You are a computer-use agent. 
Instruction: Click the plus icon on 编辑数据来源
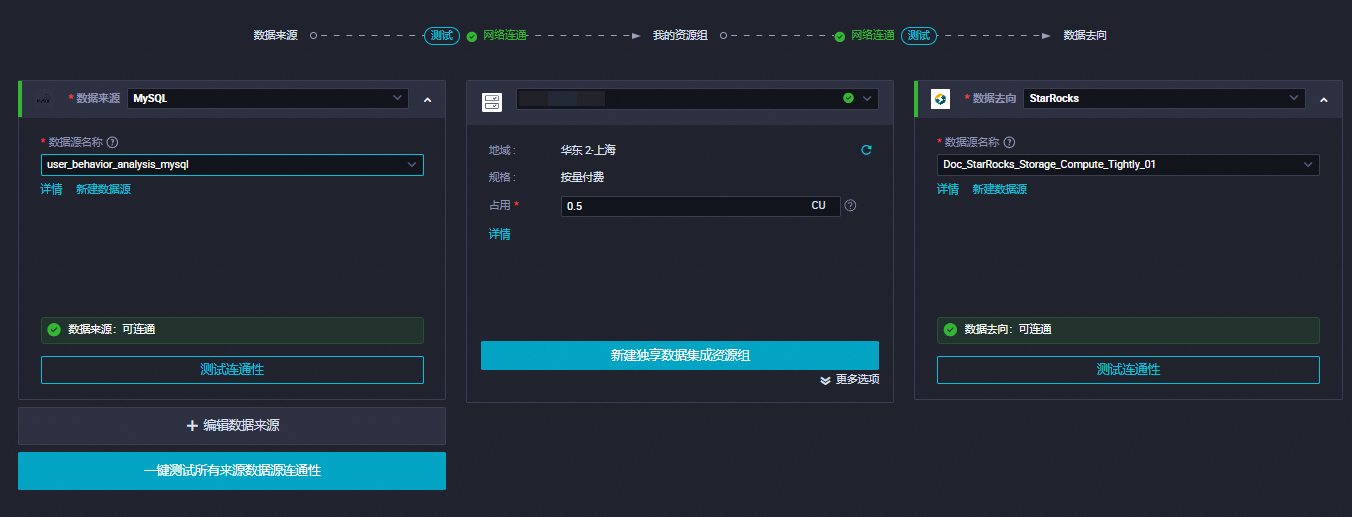[x=192, y=426]
